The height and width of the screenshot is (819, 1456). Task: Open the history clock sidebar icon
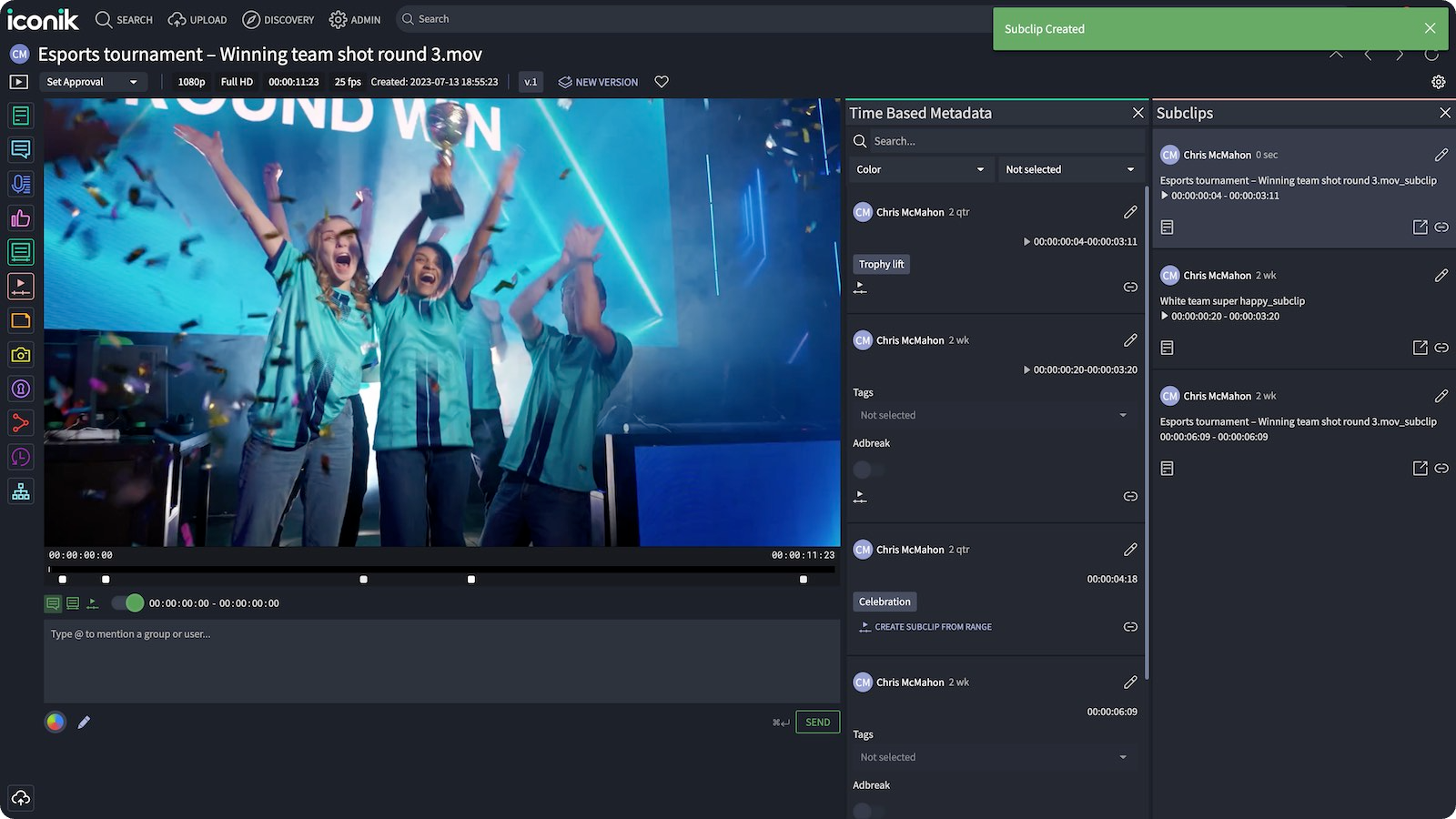[20, 457]
